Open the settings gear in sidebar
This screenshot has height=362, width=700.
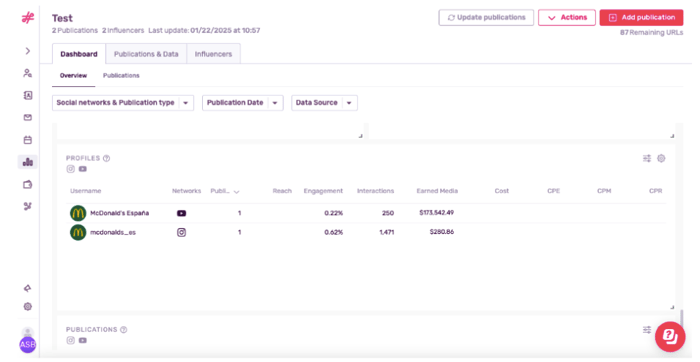coord(28,307)
